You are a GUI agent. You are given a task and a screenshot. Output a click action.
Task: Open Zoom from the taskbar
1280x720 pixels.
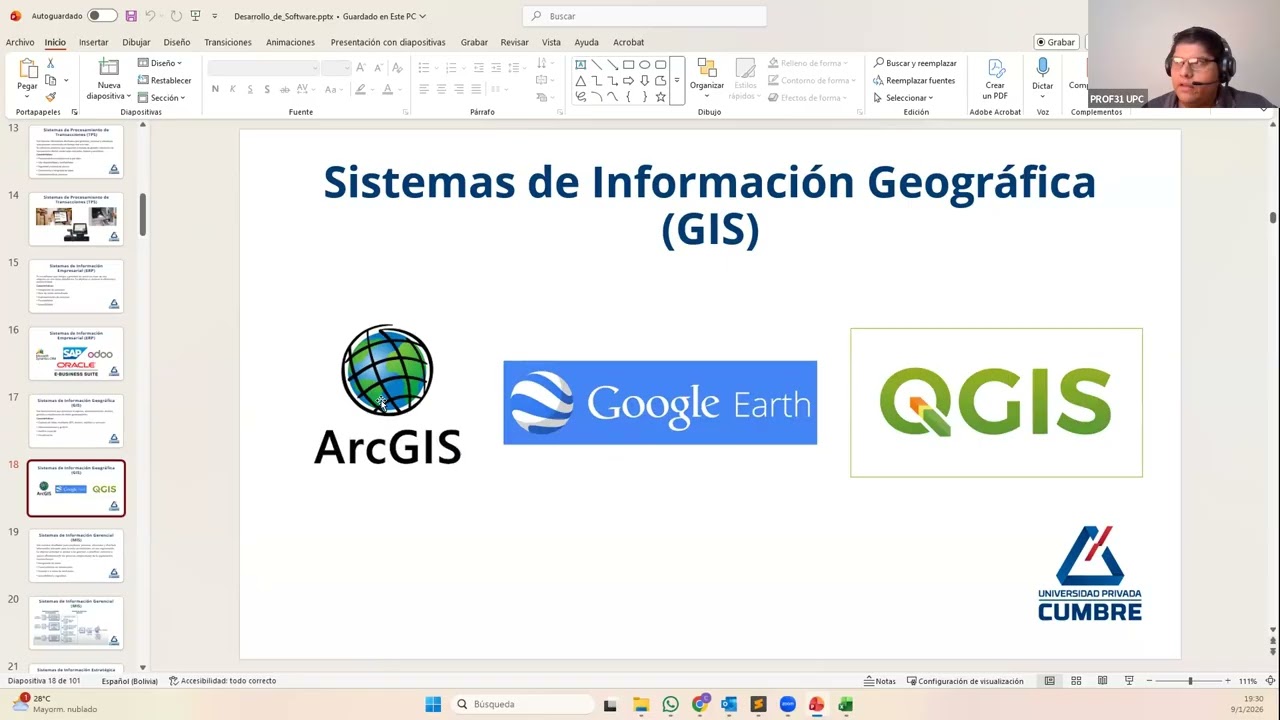coord(787,704)
